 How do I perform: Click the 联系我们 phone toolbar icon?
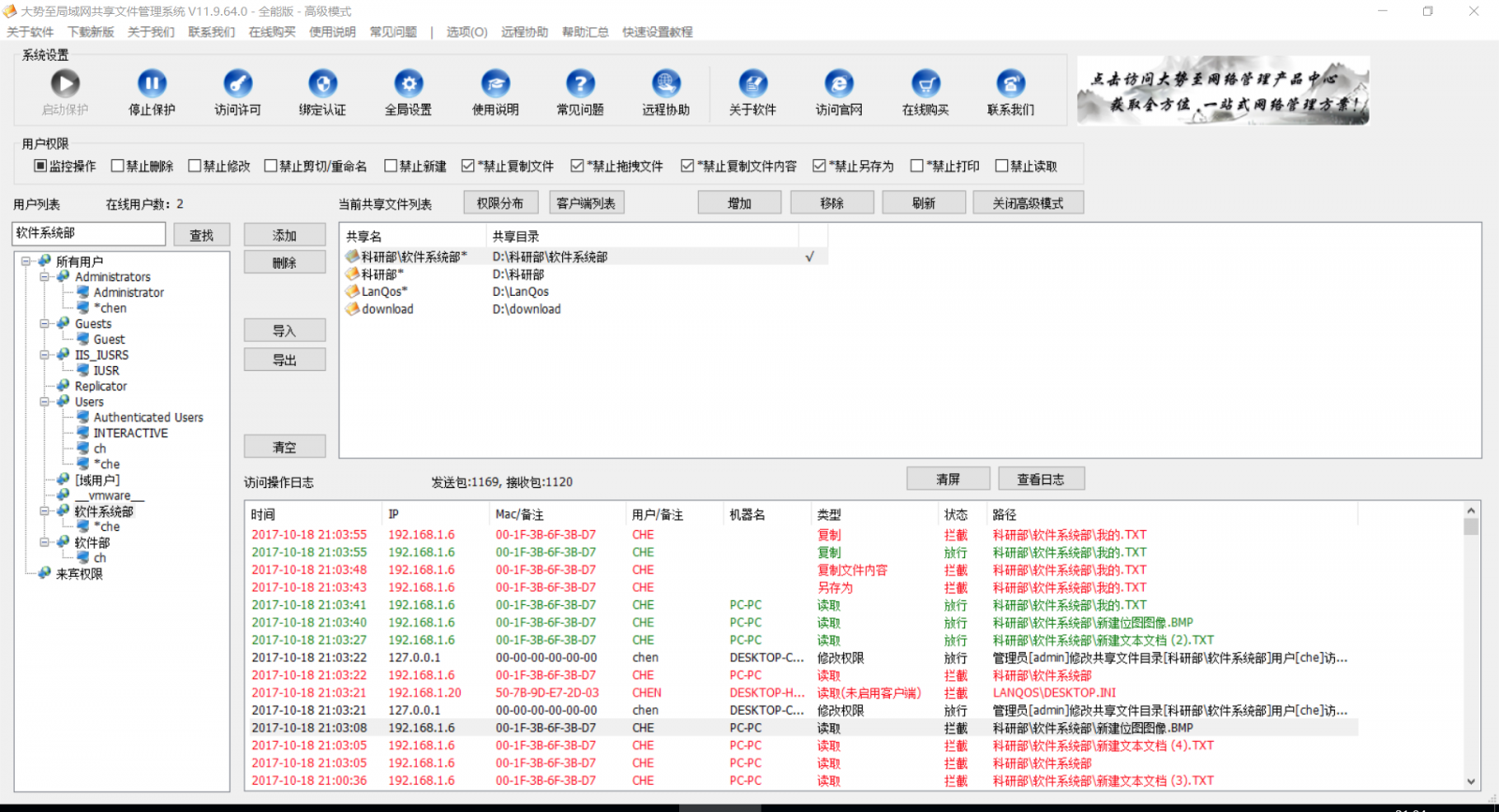pos(1011,83)
